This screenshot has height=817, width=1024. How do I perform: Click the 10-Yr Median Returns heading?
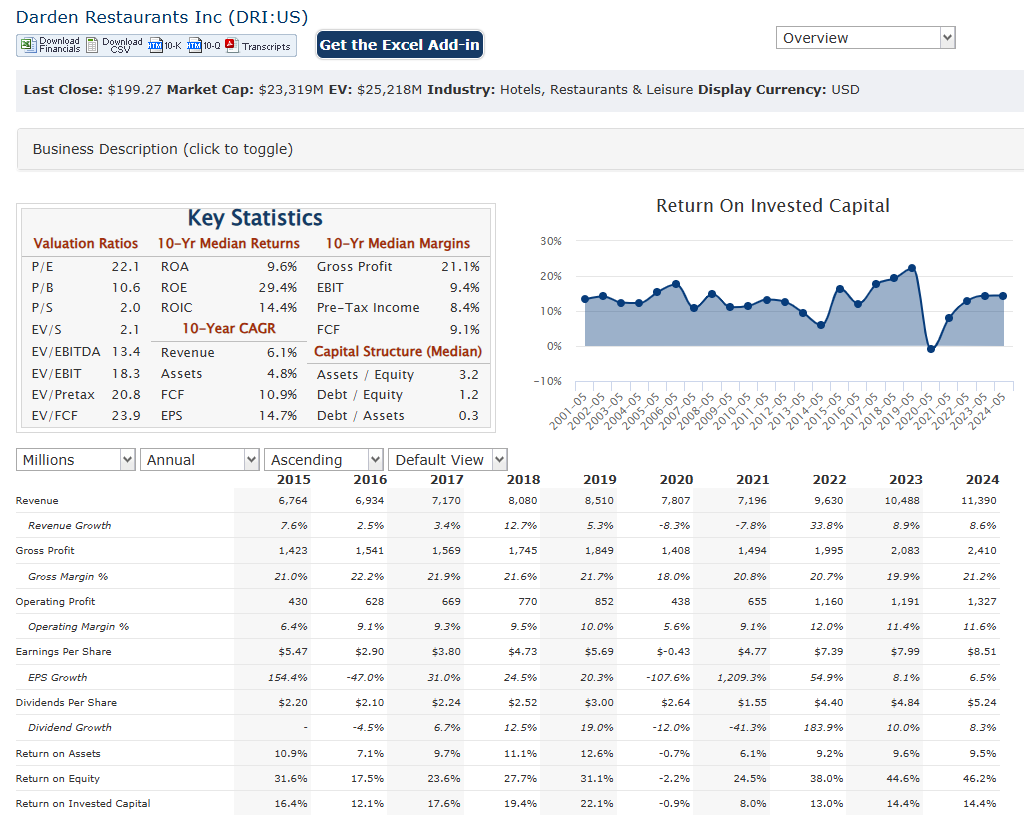click(x=229, y=244)
